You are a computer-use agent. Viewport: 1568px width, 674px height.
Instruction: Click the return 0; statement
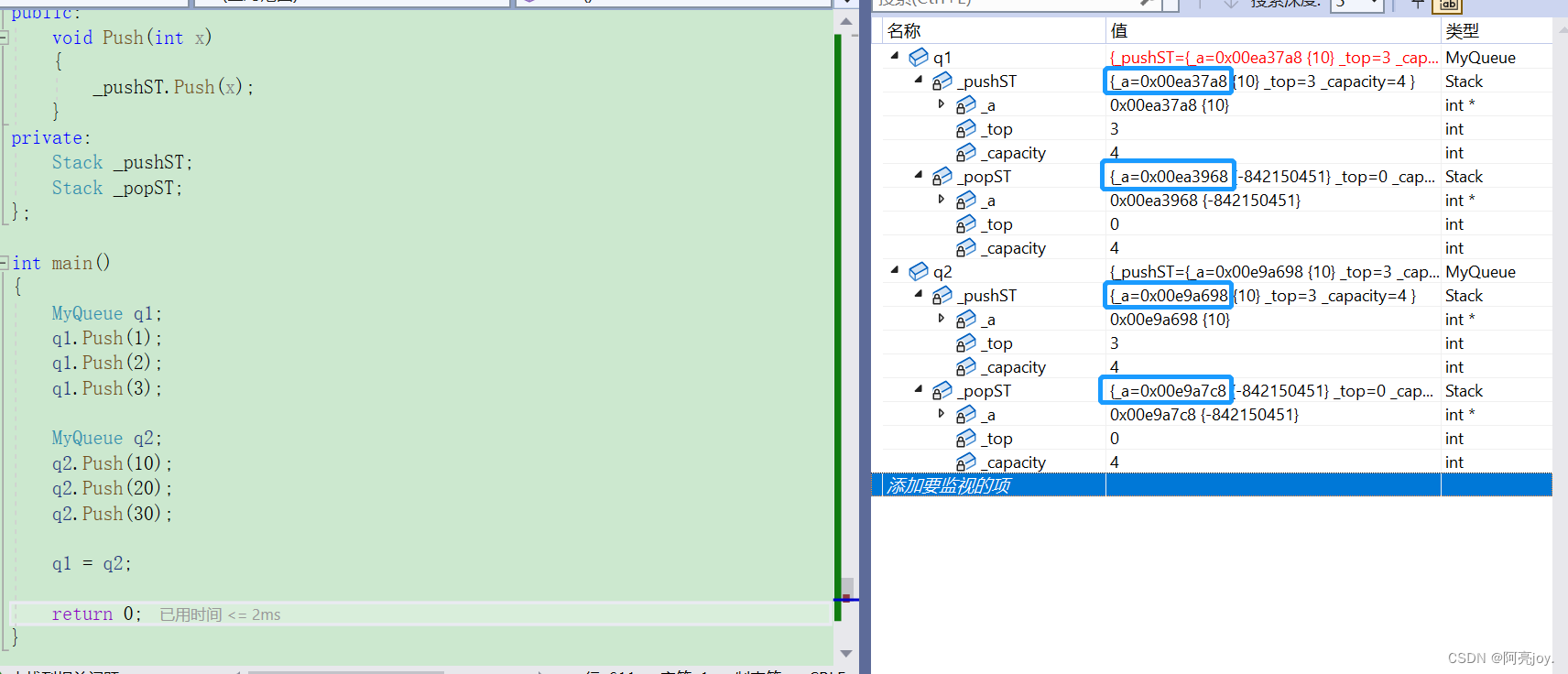click(x=96, y=614)
